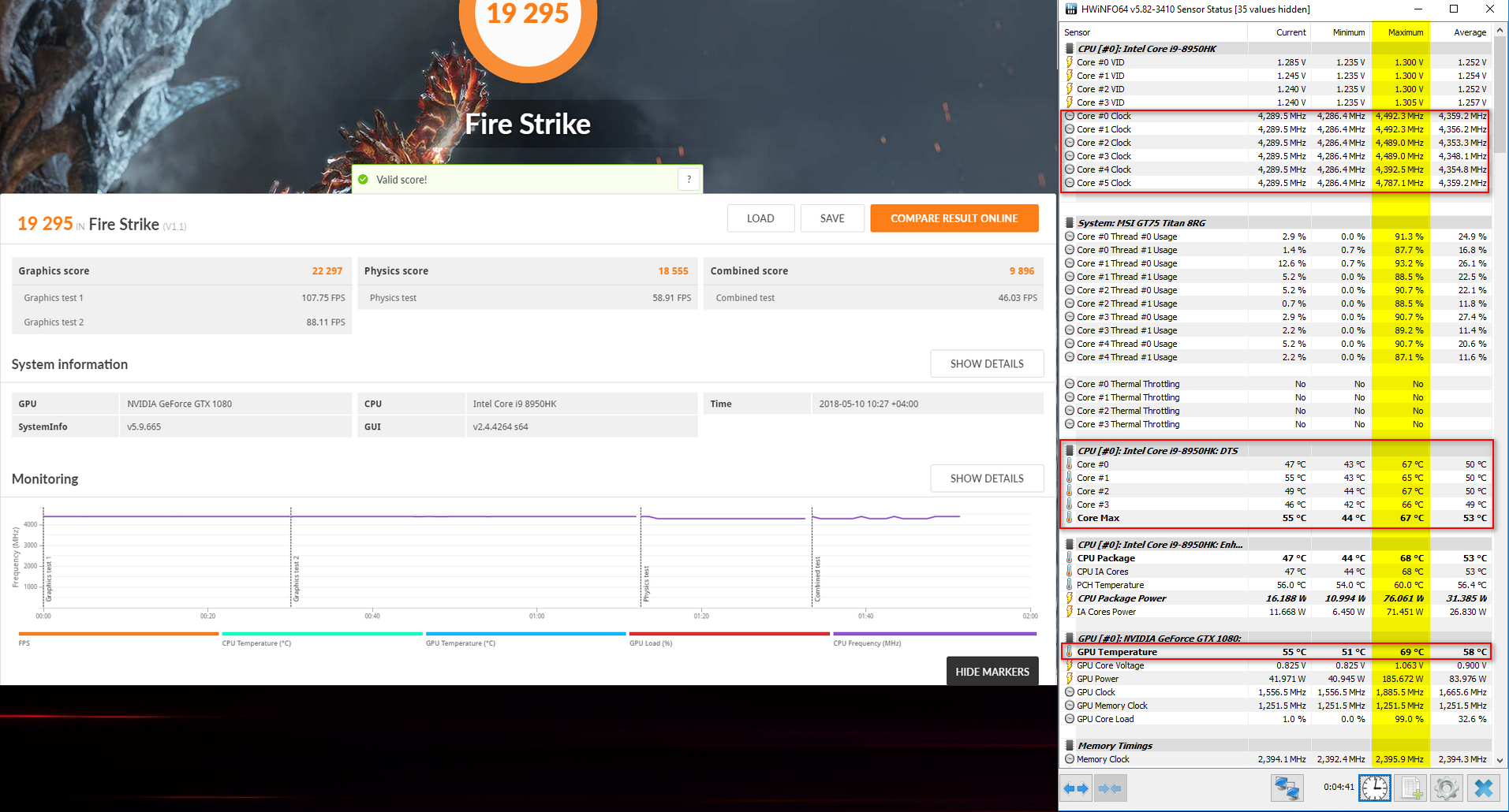This screenshot has height=812, width=1509.
Task: Click the green valid score checkmark
Action: coord(363,180)
